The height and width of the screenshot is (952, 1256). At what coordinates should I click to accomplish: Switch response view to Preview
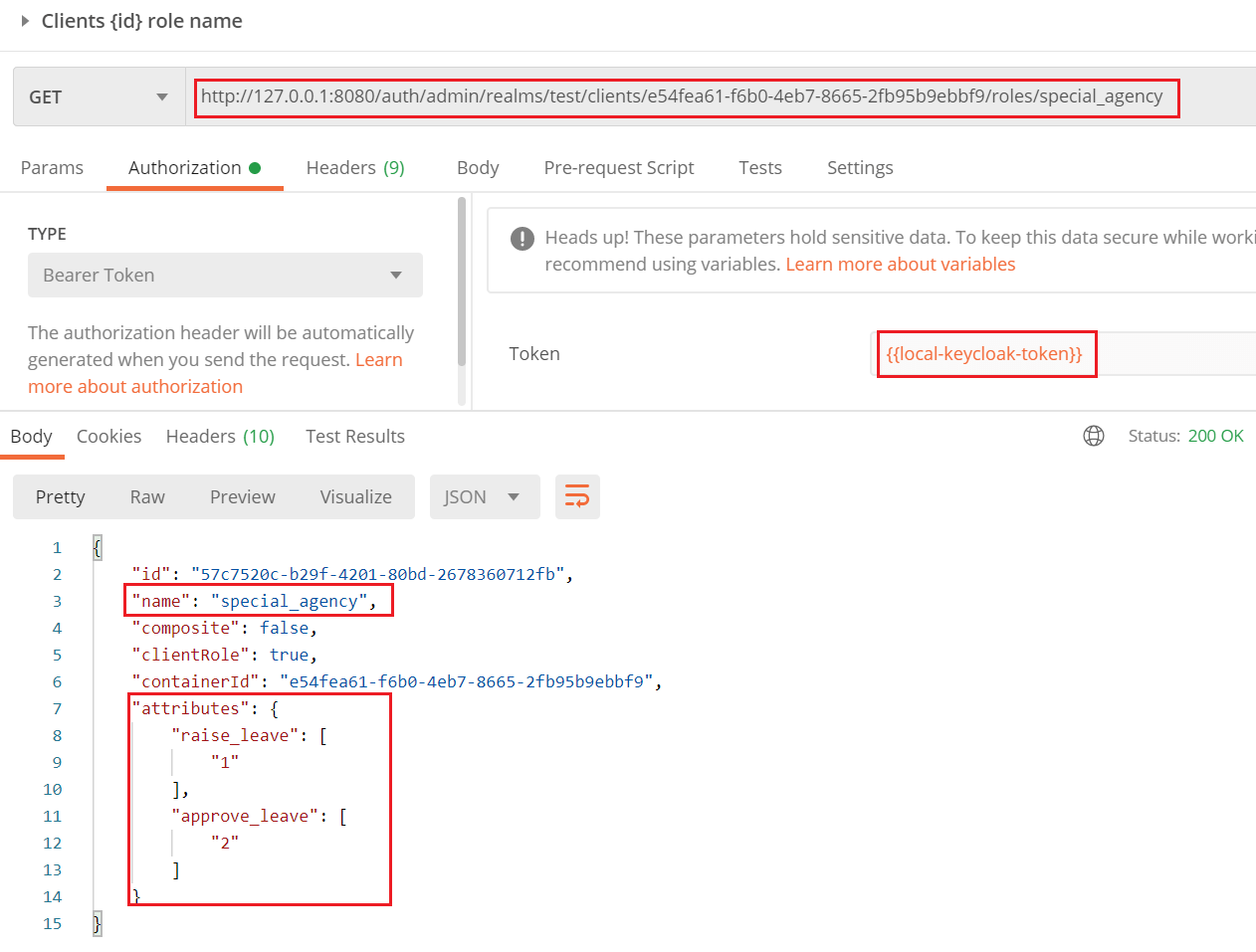(242, 496)
